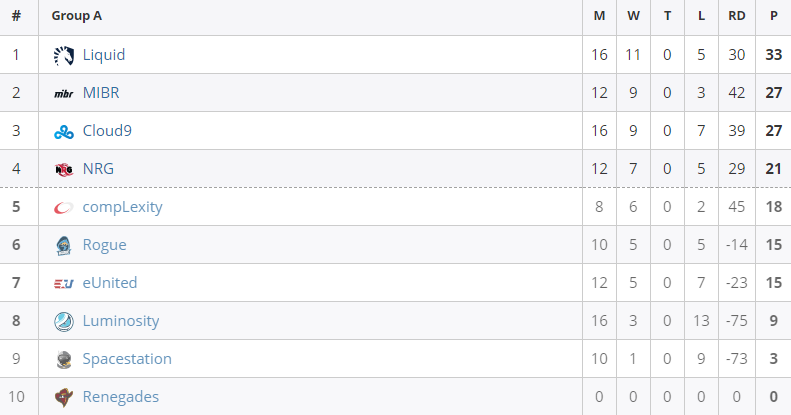Open the Liquid team link
Screen dimensions: 791x415
pyautogui.click(x=104, y=55)
